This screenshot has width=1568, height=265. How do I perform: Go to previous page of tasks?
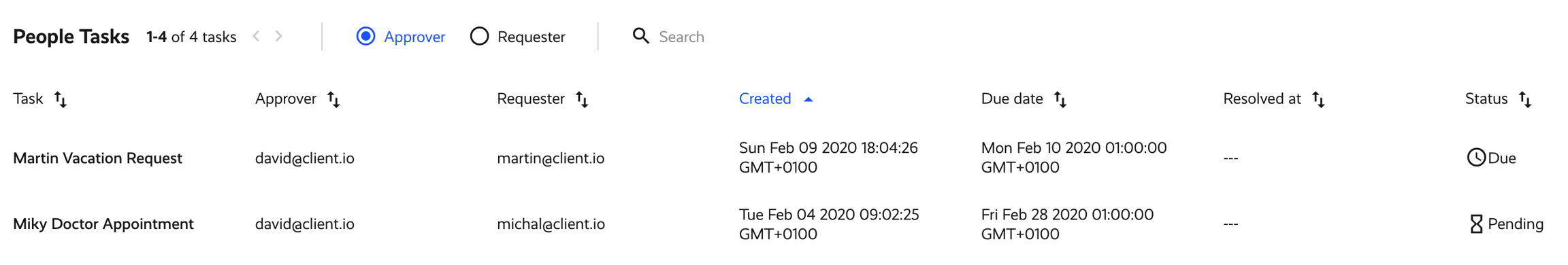tap(257, 36)
